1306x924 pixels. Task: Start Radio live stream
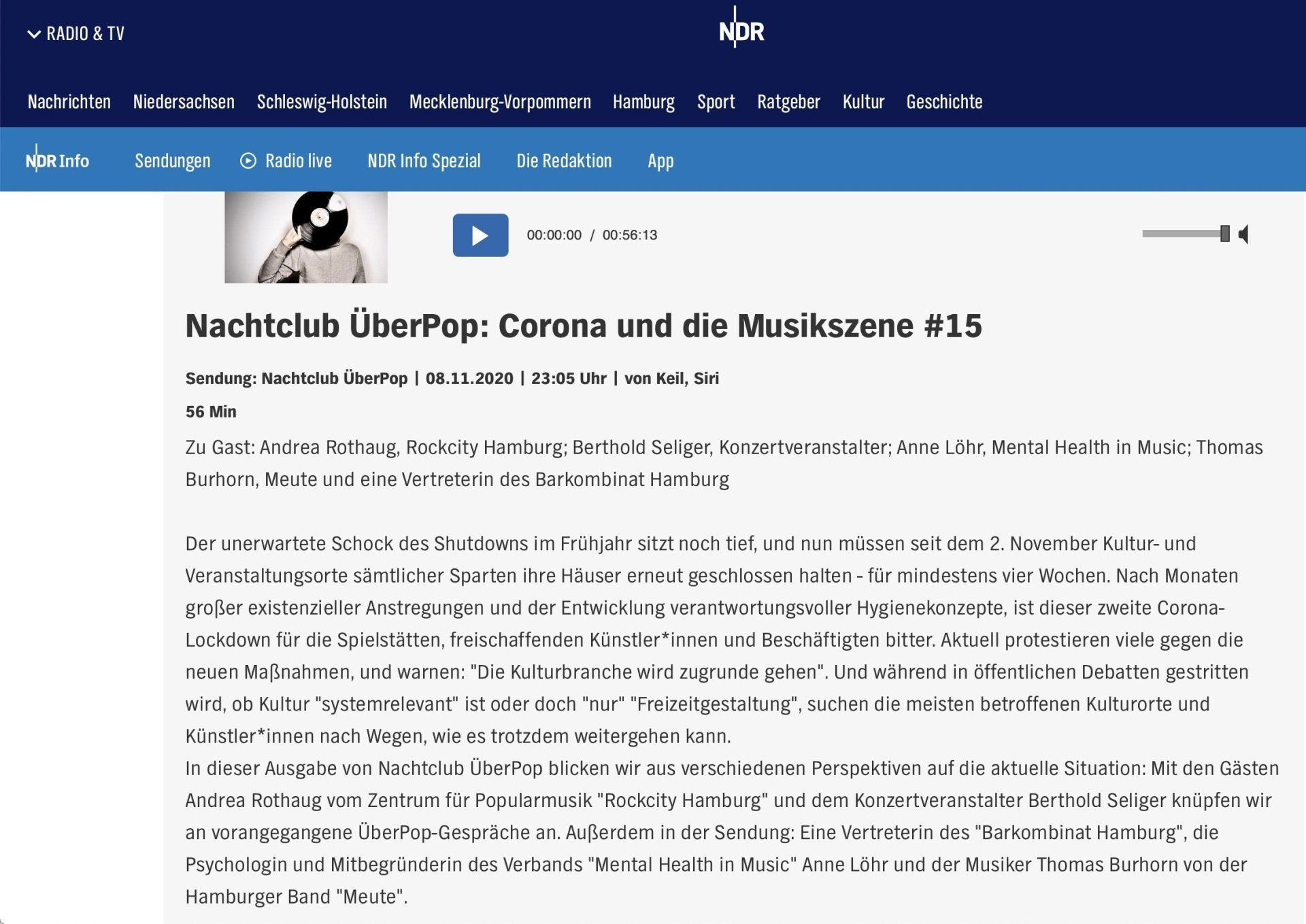286,161
